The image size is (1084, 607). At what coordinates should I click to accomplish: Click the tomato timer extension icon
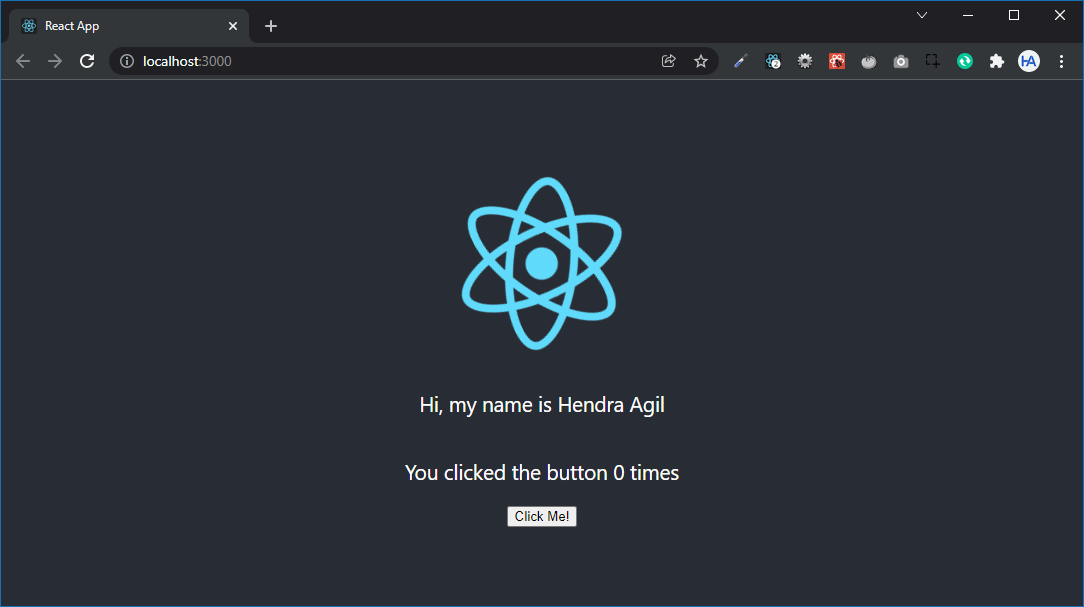pos(868,61)
